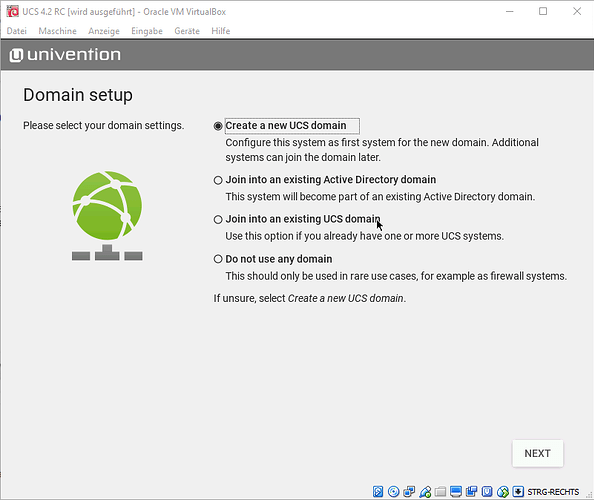The image size is (594, 500).
Task: Click the Univention logo in header
Action: [65, 55]
